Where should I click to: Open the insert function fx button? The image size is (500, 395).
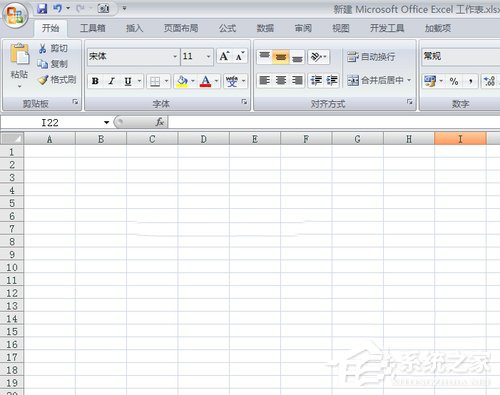click(160, 122)
